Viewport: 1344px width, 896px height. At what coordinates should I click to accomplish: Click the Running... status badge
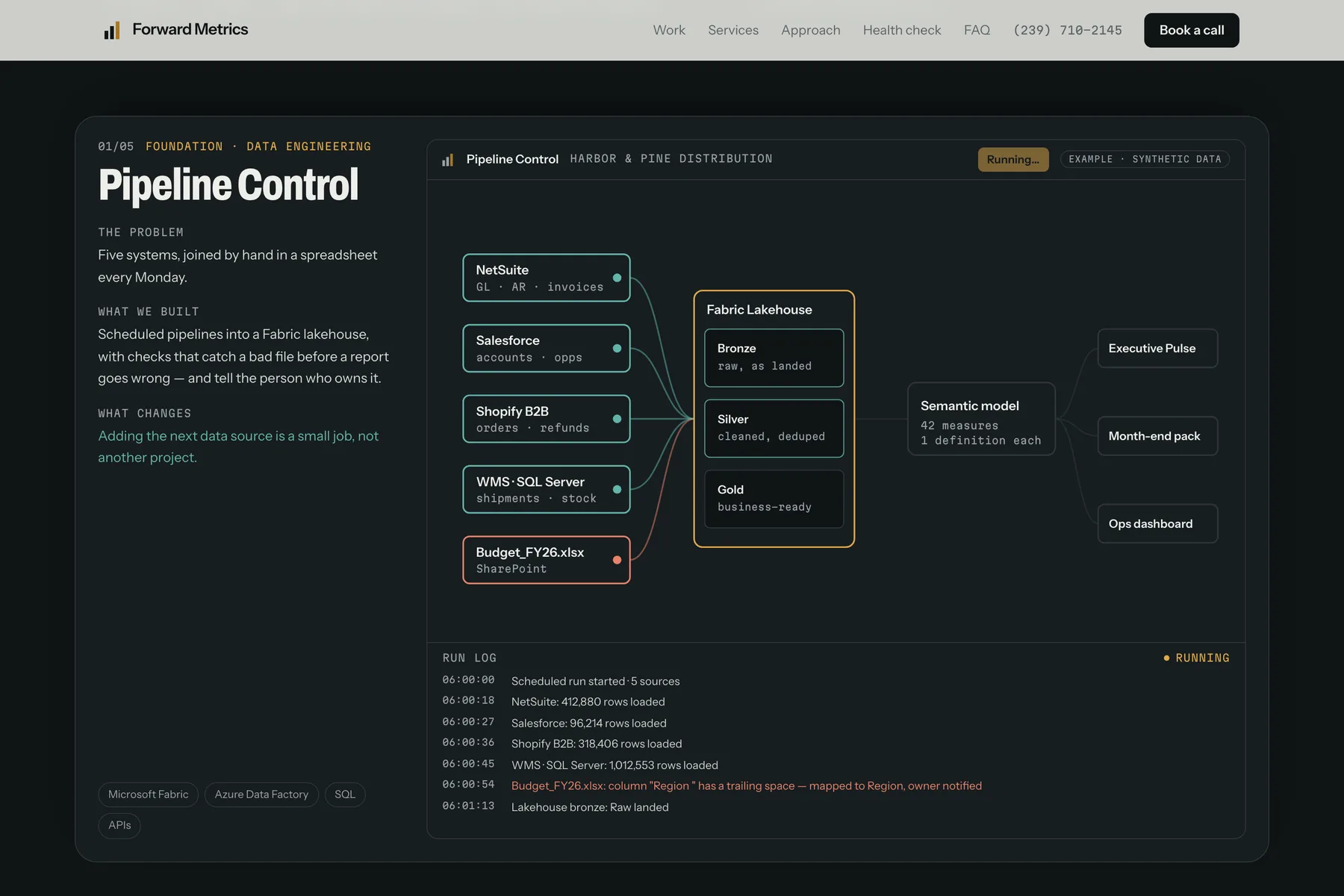[1013, 159]
